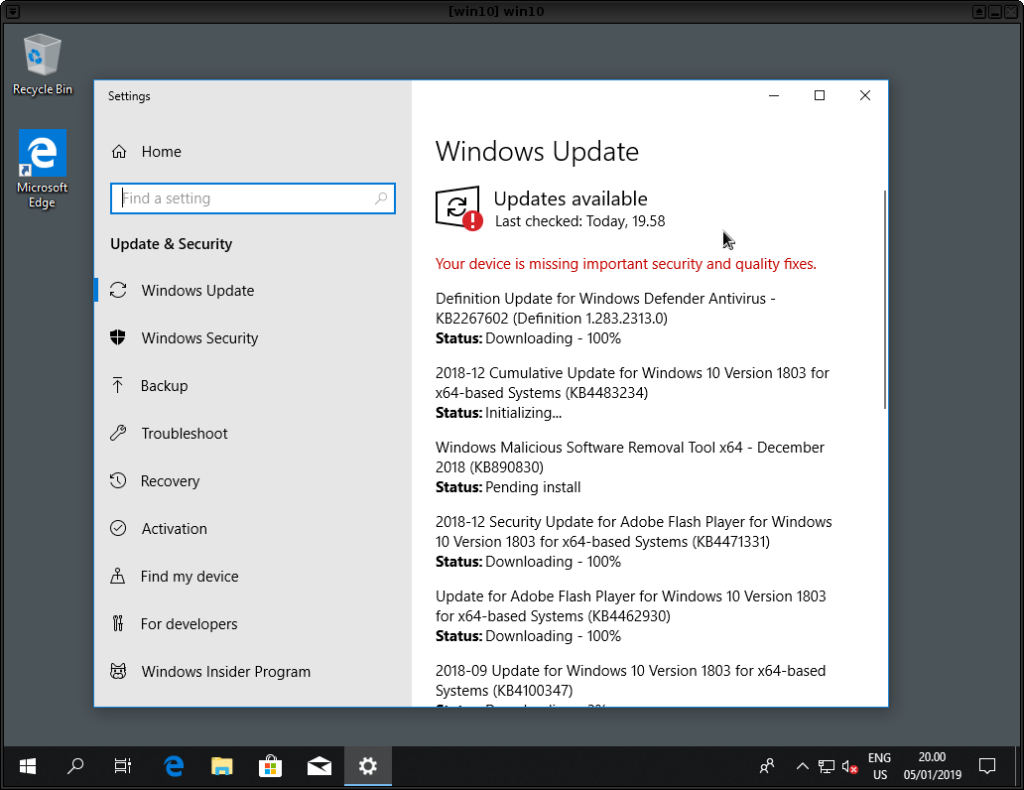Minimize the Settings window
This screenshot has width=1024, height=790.
pos(774,95)
